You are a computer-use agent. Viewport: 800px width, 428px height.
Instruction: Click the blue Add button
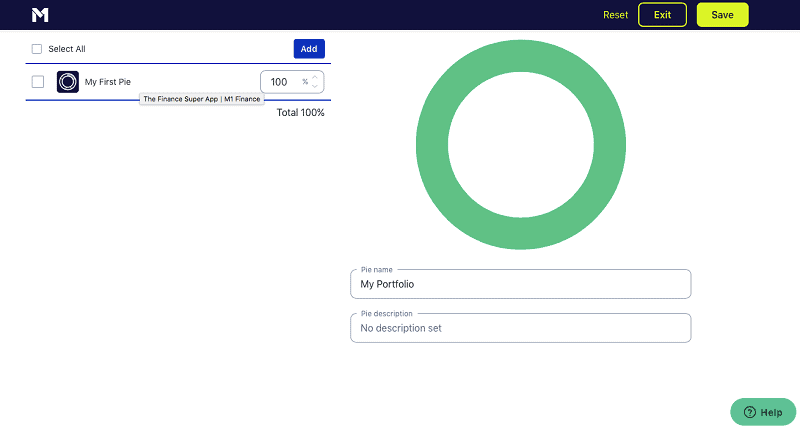point(309,49)
